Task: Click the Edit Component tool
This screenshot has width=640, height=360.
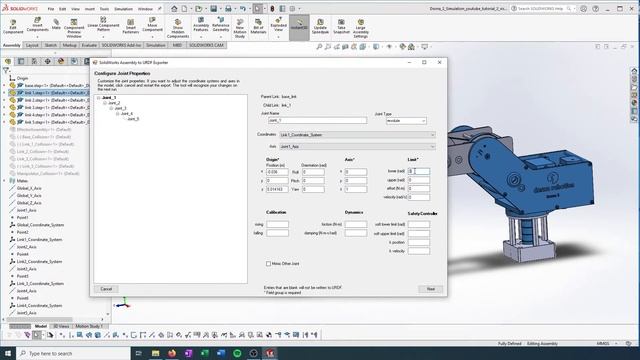Action: 13,27
